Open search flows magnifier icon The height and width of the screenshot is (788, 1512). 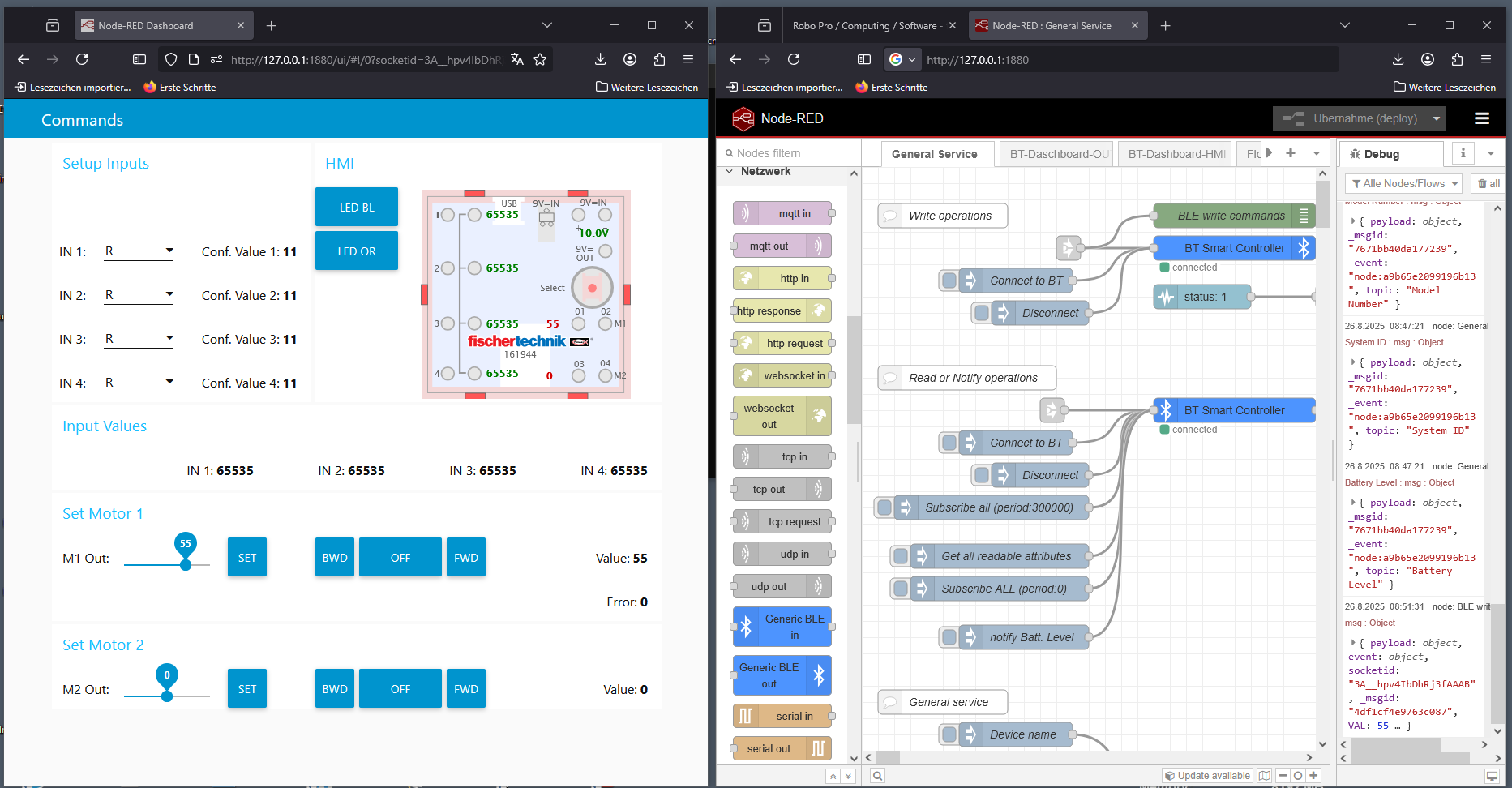[877, 776]
